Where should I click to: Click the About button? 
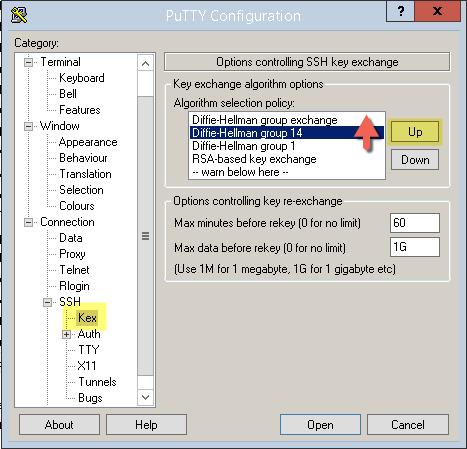point(59,425)
